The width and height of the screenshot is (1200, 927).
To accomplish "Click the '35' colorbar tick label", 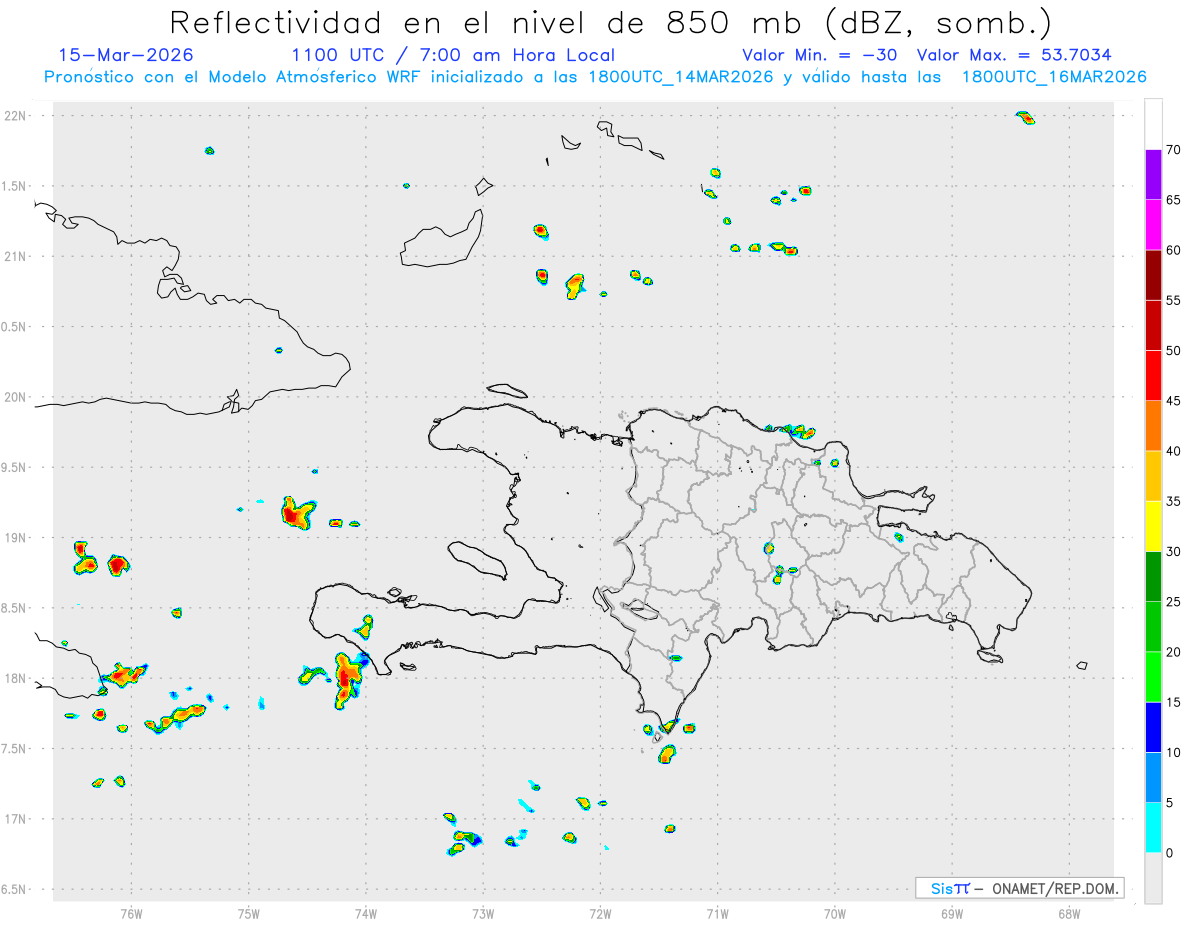I will (x=1174, y=502).
